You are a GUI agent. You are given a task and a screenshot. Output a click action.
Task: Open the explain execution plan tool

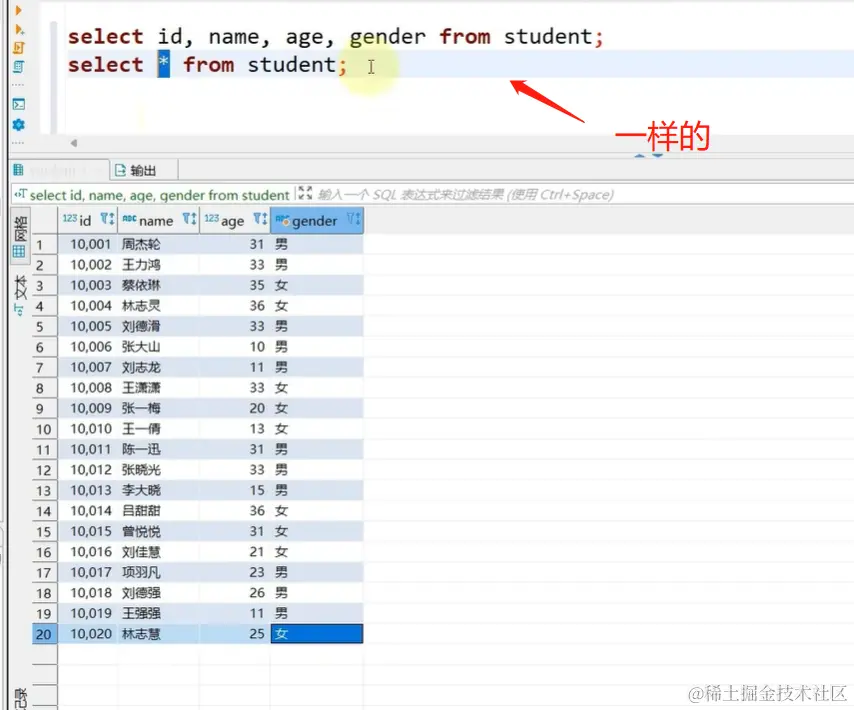click(x=19, y=67)
